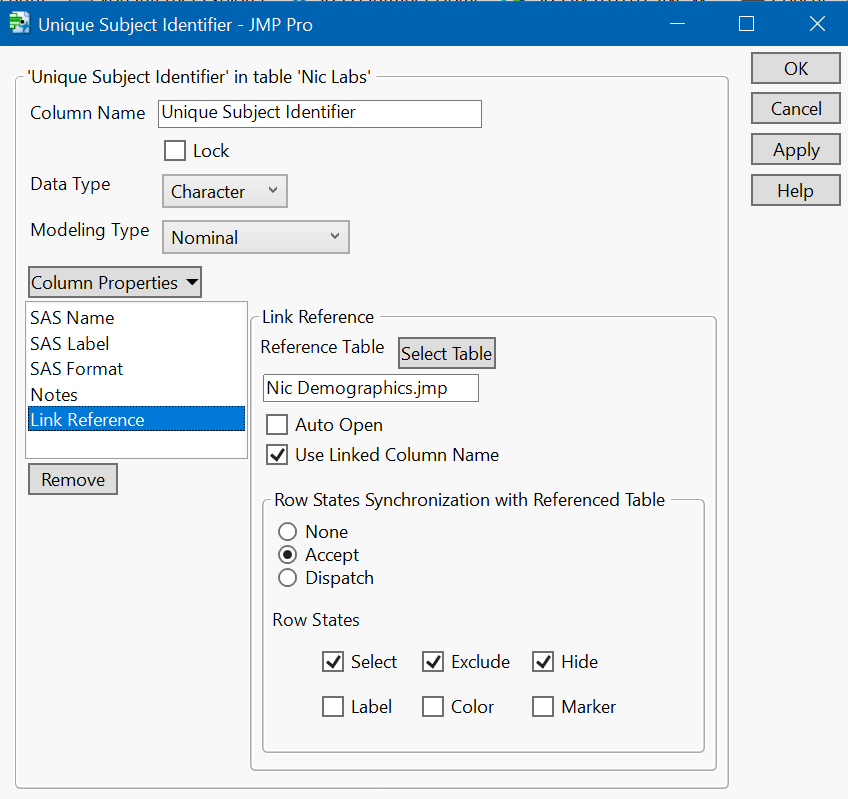Click the Apply button
The width and height of the screenshot is (848, 799).
tap(795, 149)
